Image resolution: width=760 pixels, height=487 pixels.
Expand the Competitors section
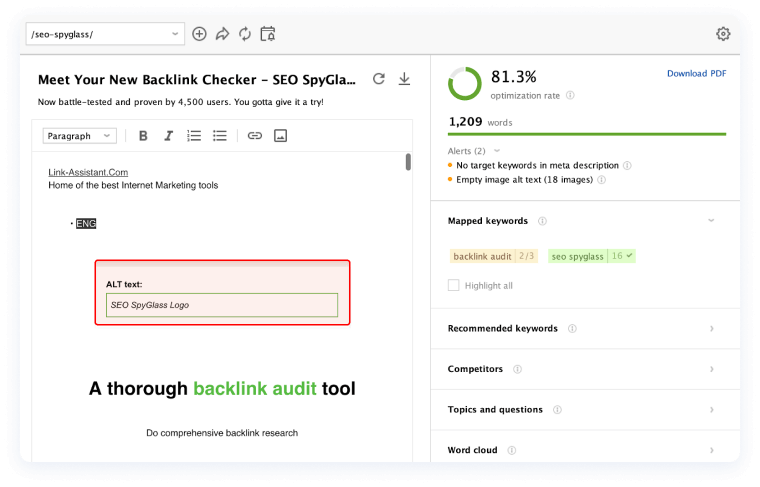point(711,369)
